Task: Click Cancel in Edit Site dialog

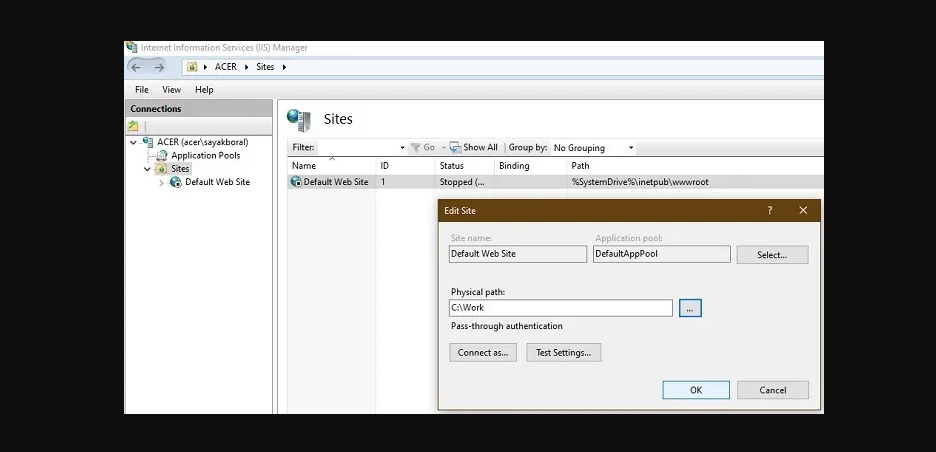Action: pyautogui.click(x=773, y=390)
